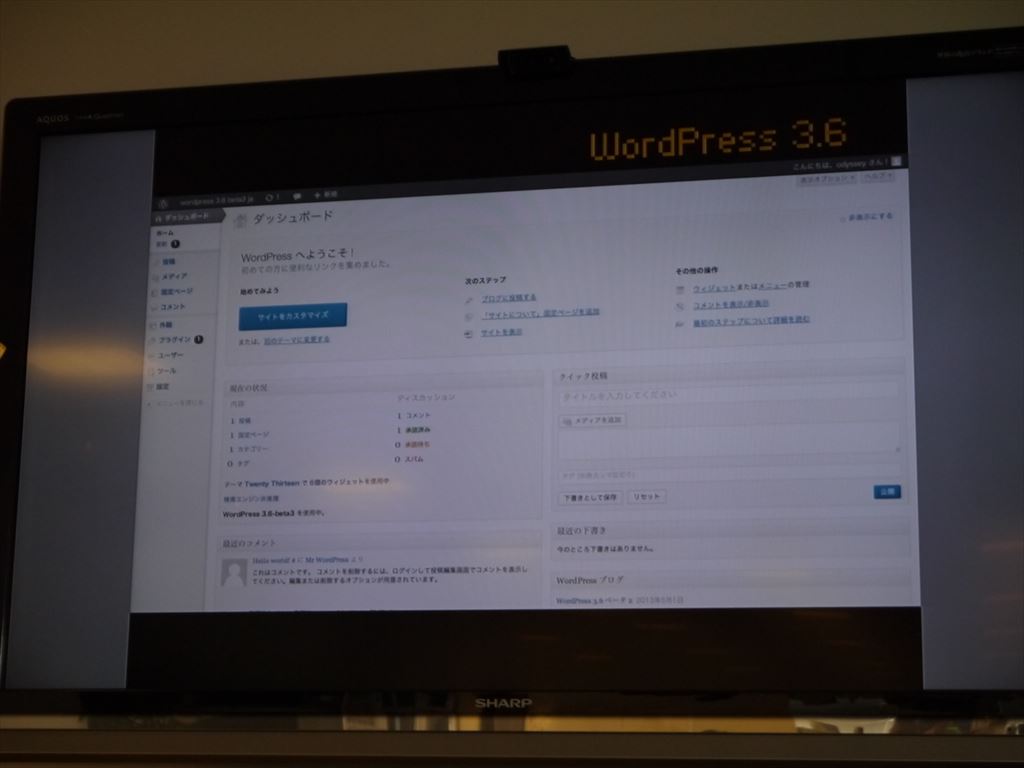Click the page icon beside 固定ページを追加
1024x768 pixels.
click(469, 317)
